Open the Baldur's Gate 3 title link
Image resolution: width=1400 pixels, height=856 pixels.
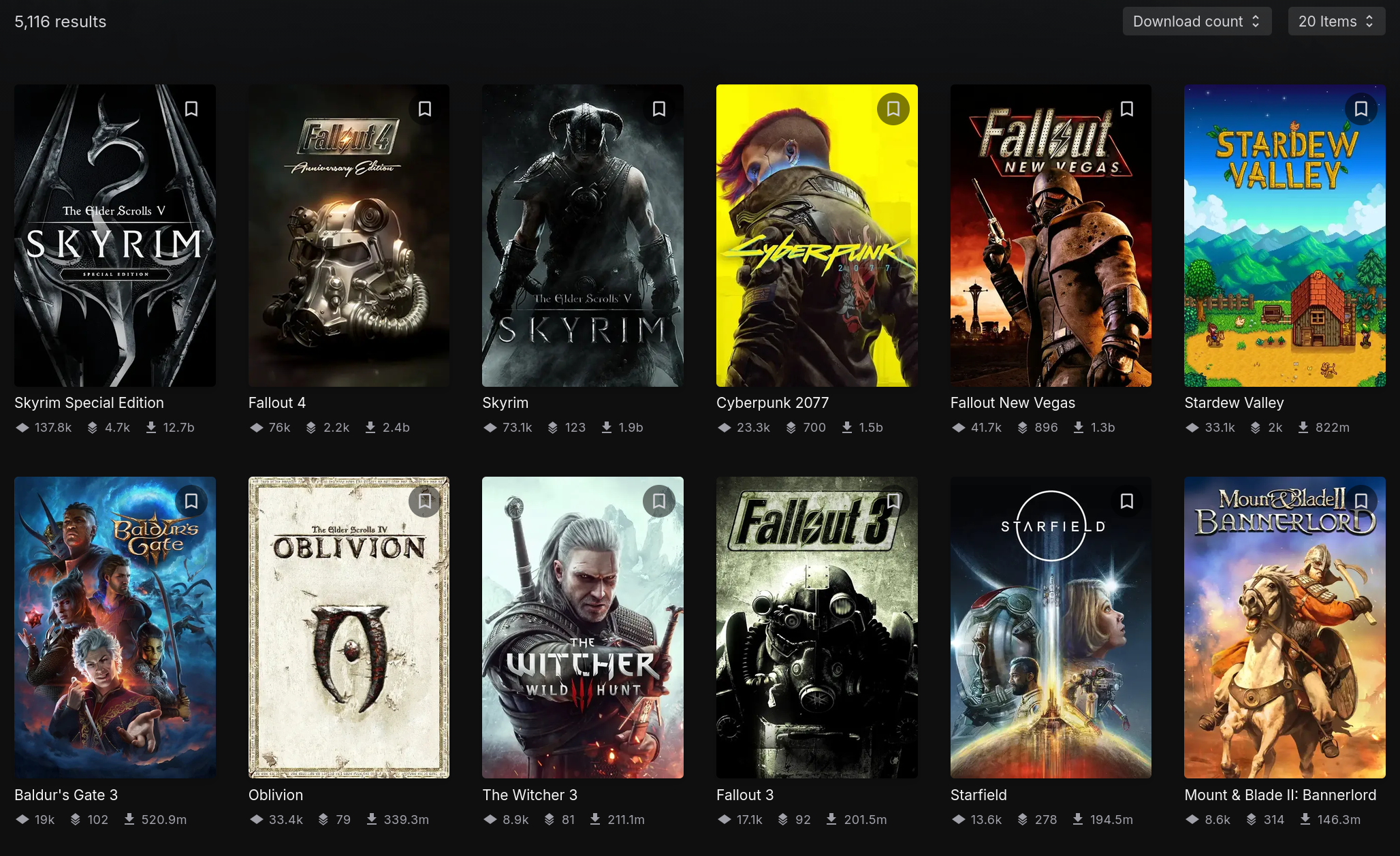pyautogui.click(x=66, y=795)
